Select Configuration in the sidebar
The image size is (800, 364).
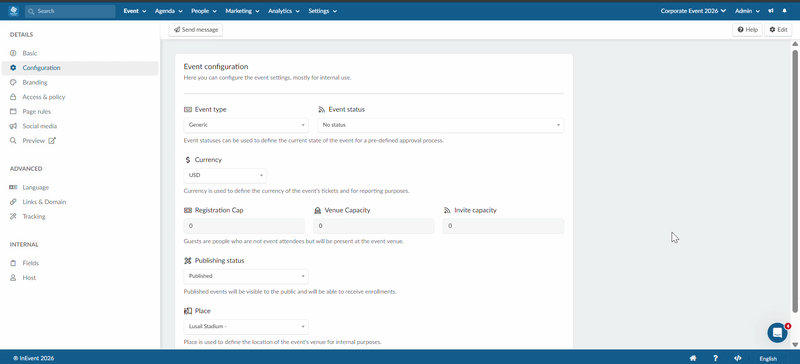(x=80, y=68)
